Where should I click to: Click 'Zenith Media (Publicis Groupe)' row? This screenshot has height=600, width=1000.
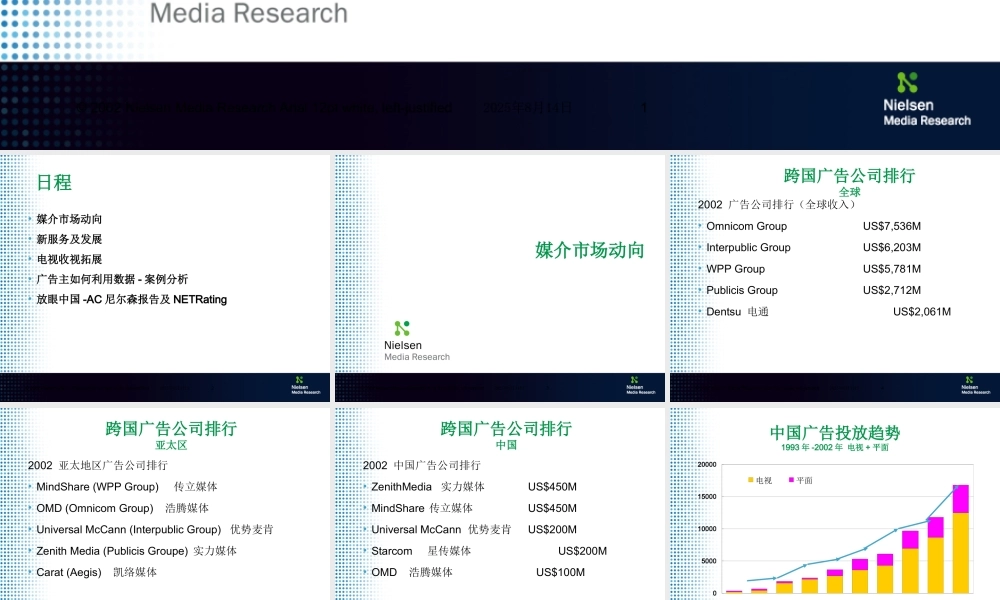136,551
